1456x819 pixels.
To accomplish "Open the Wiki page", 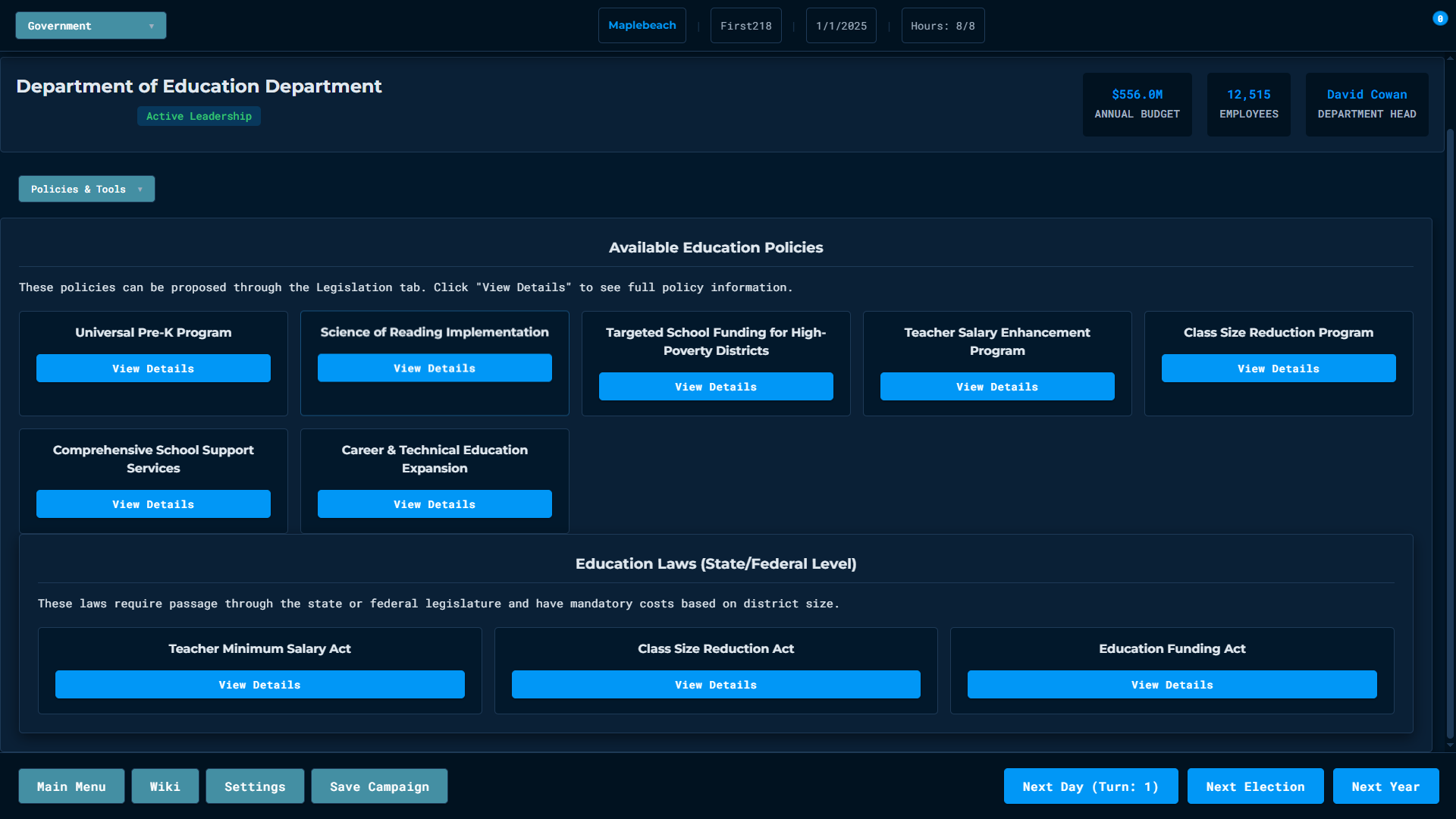I will [x=165, y=786].
